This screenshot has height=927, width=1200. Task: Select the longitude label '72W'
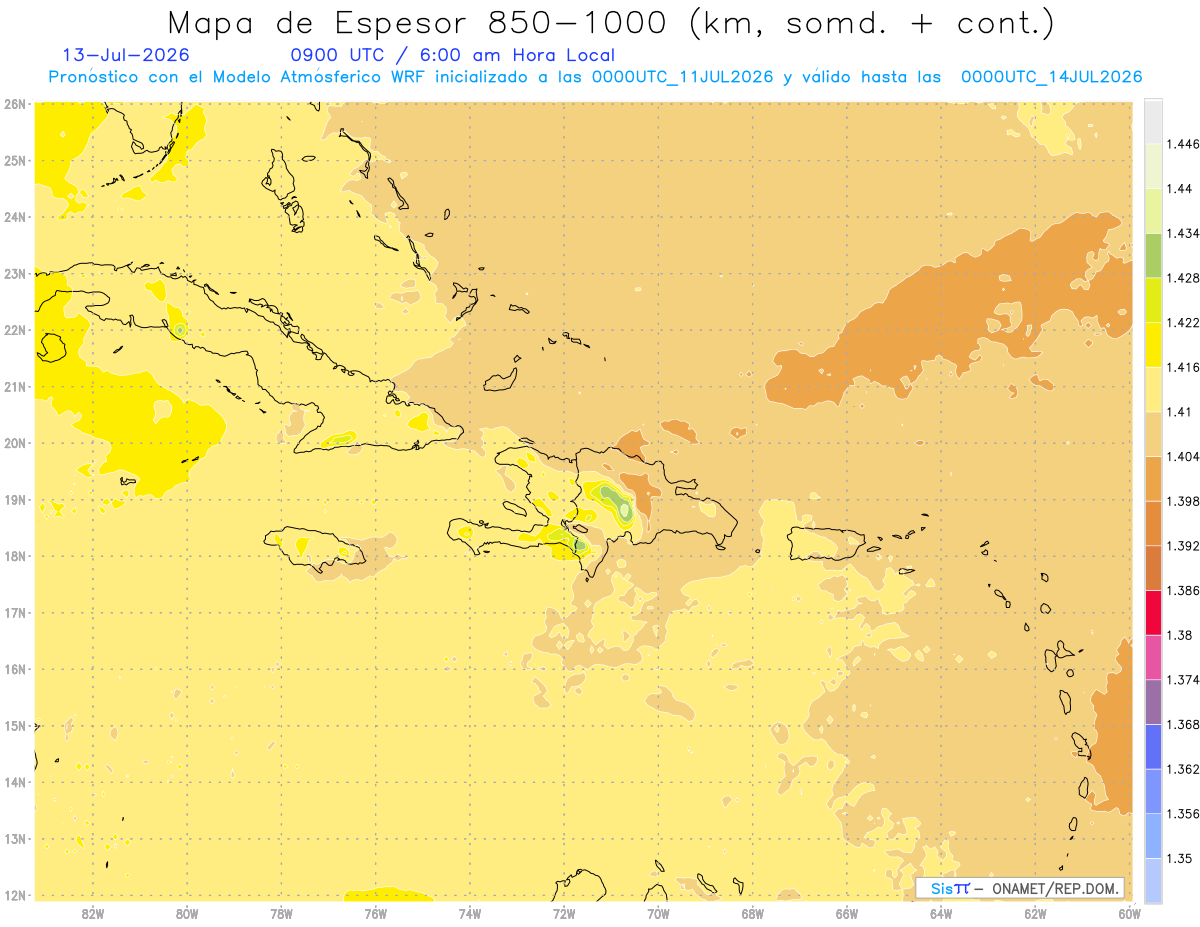point(564,912)
